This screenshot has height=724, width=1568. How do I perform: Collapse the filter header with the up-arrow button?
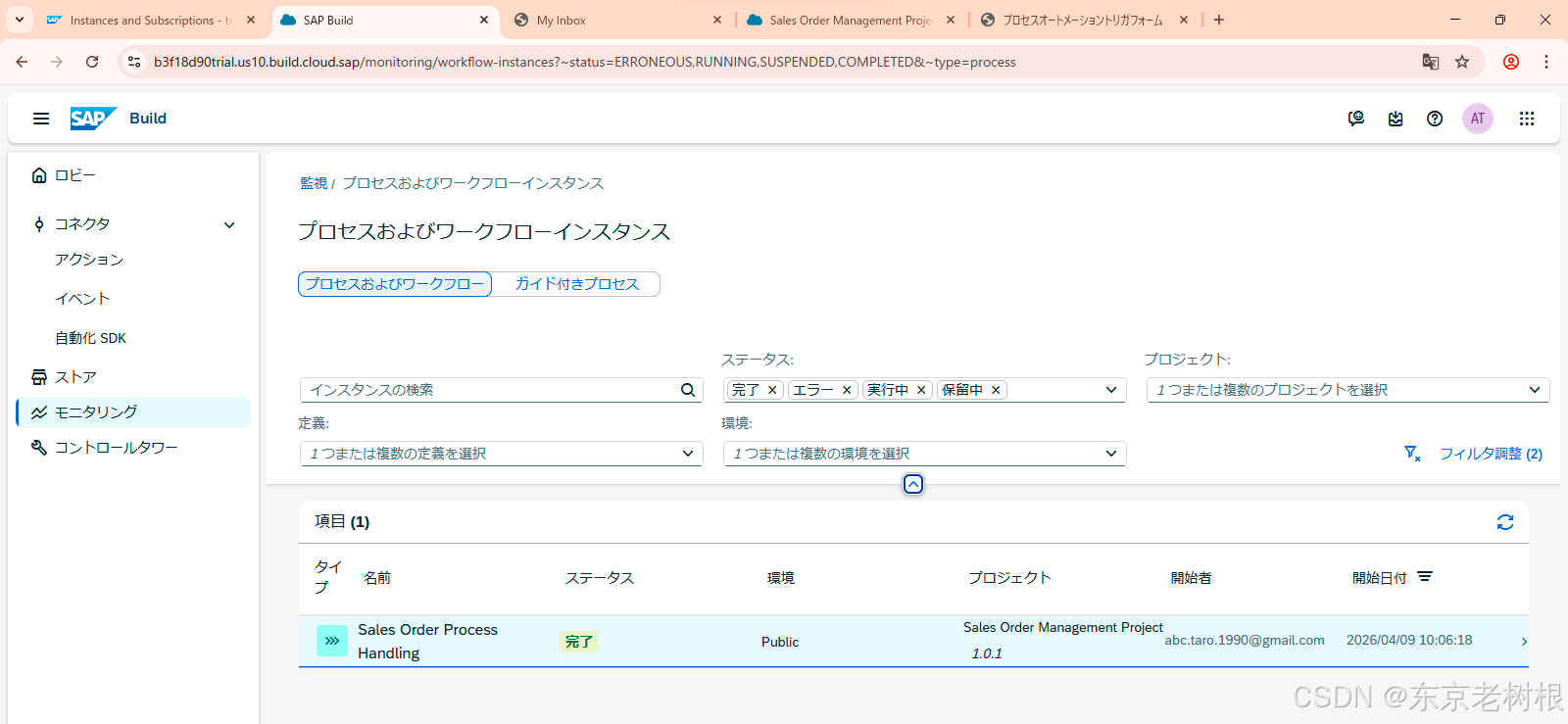pyautogui.click(x=913, y=484)
